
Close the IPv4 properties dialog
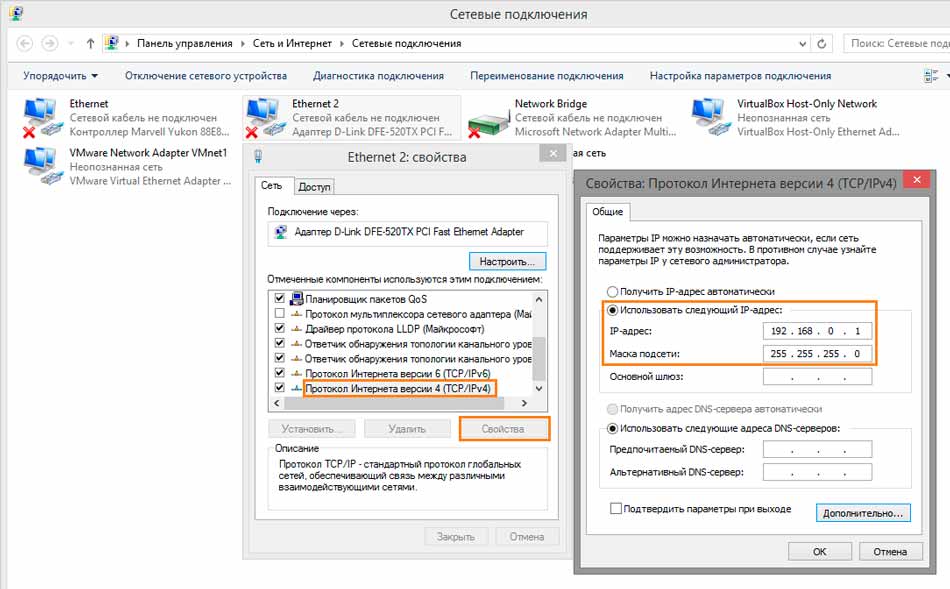point(917,179)
